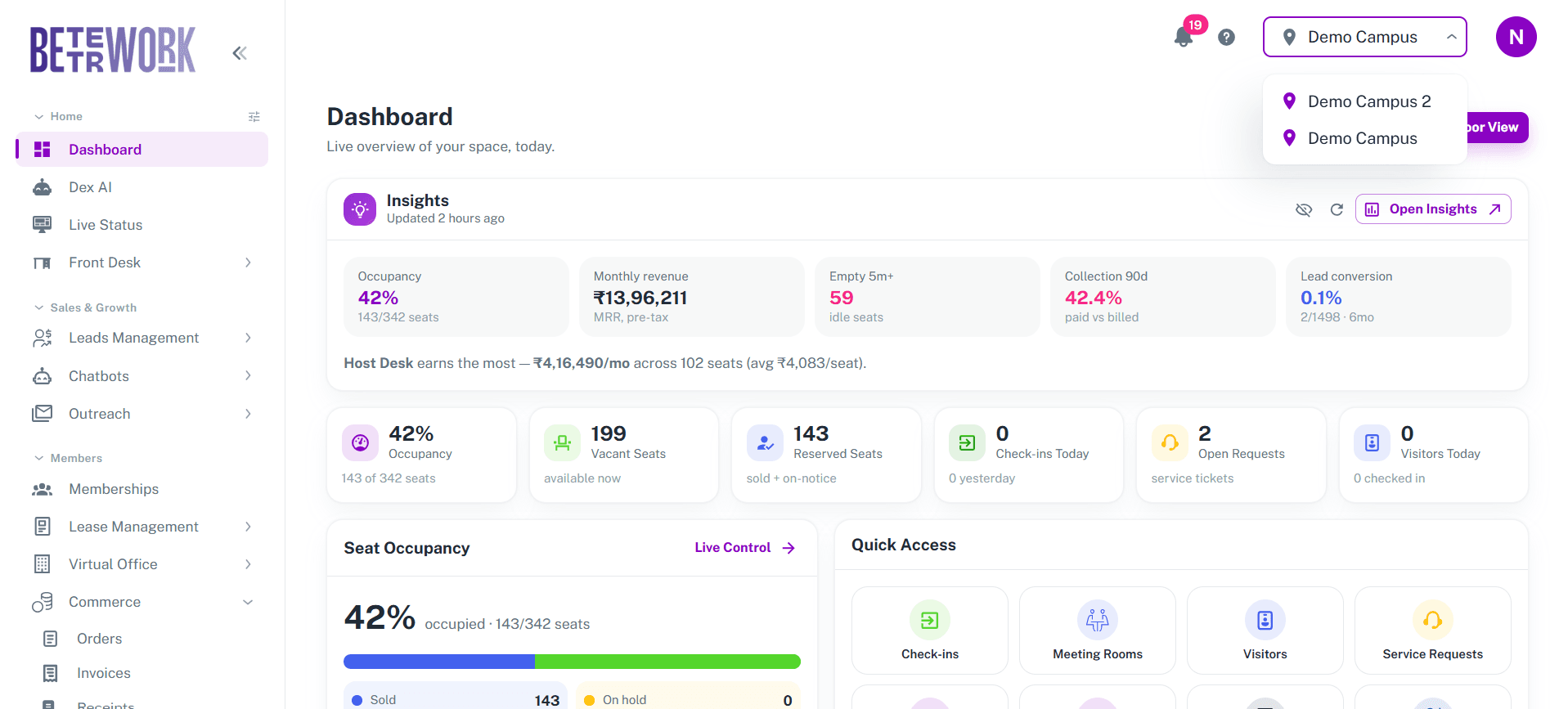Click the partially hidden Floor View button
Viewport: 1568px width, 709px height.
(1497, 128)
